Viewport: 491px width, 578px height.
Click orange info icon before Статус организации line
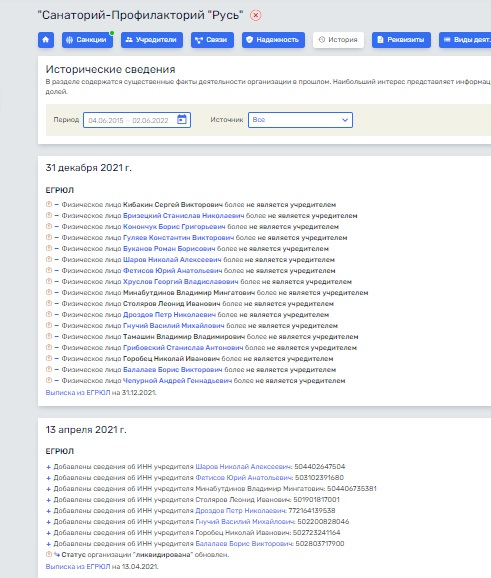point(49,554)
